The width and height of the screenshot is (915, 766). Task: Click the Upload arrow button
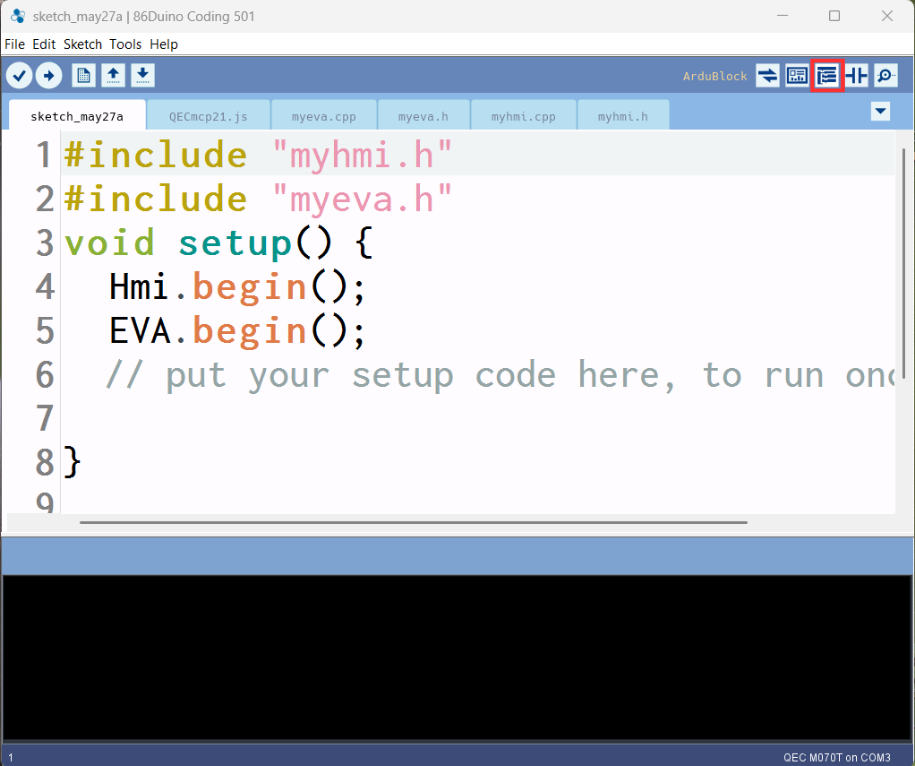pos(49,75)
